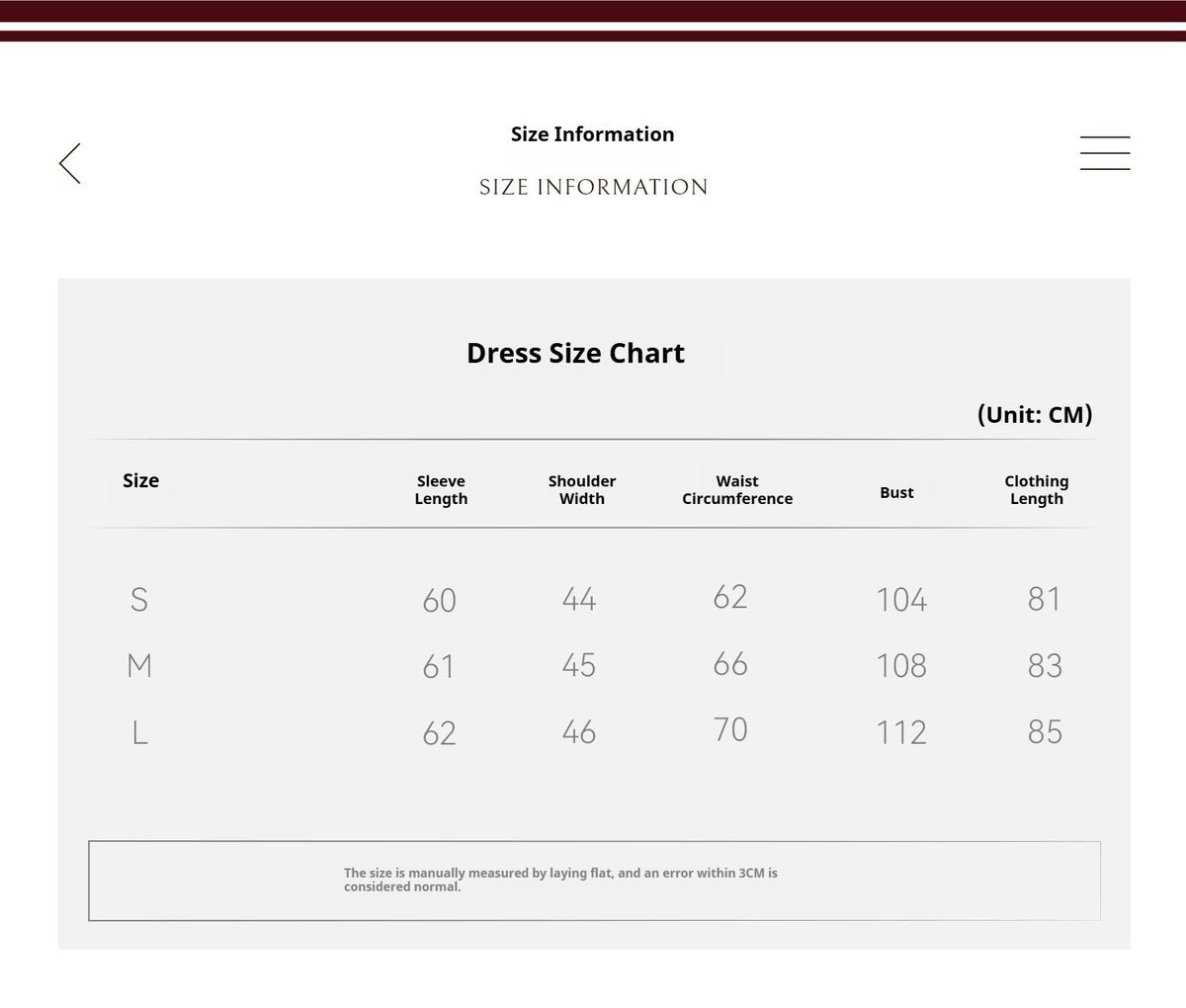This screenshot has height=1008, width=1186.
Task: Click bust value 112
Action: (901, 732)
